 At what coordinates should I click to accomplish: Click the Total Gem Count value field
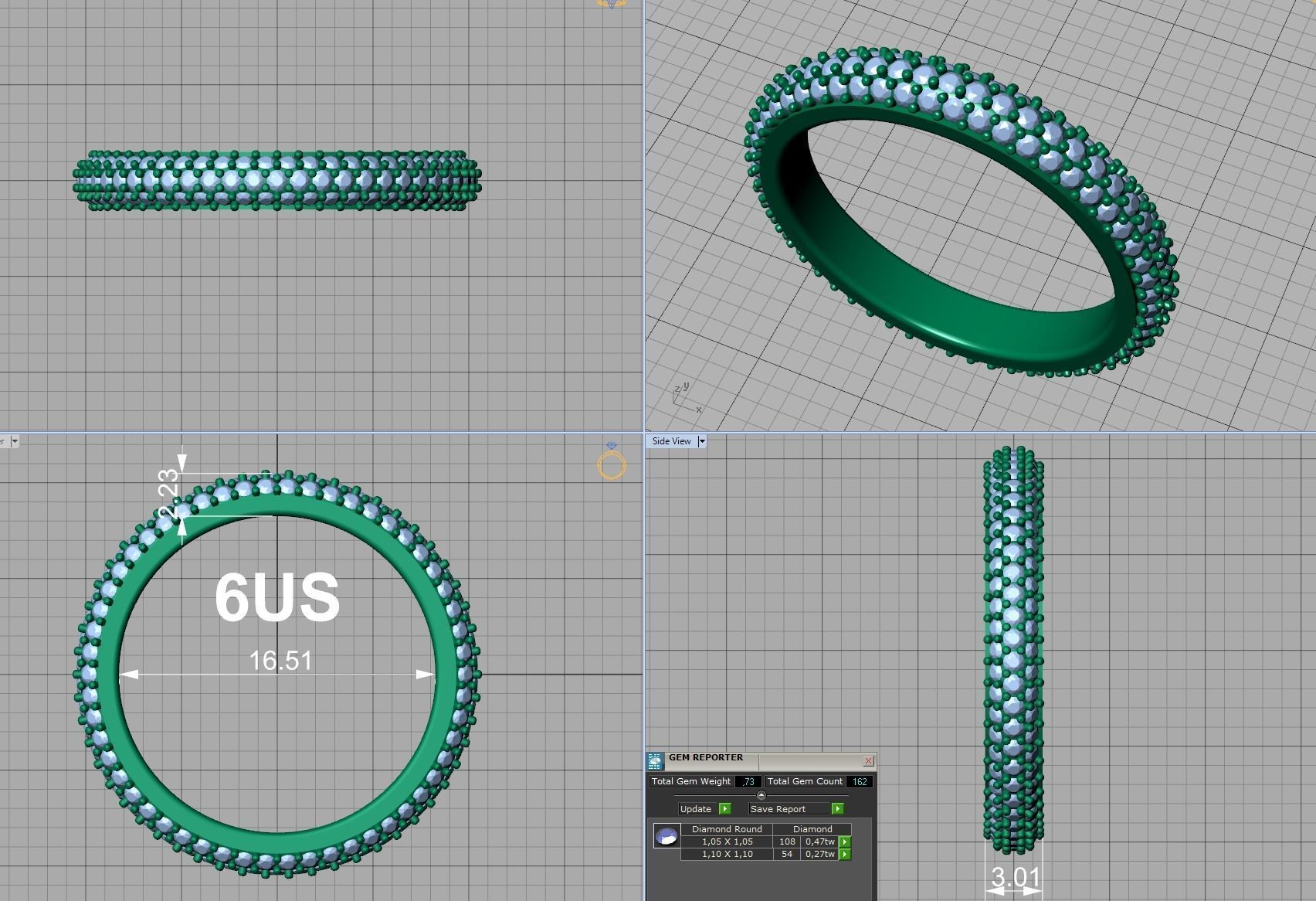click(x=860, y=781)
